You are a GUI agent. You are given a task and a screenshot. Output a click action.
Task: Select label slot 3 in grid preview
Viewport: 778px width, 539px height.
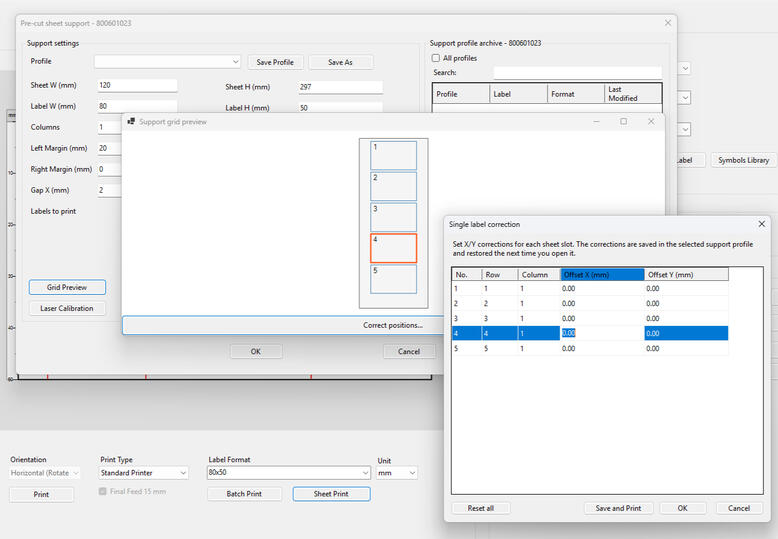[393, 217]
